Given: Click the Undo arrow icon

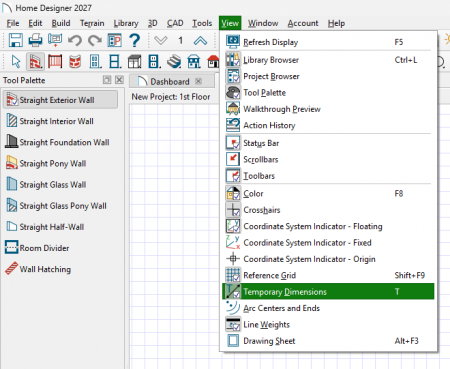Looking at the screenshot, I should 75,41.
